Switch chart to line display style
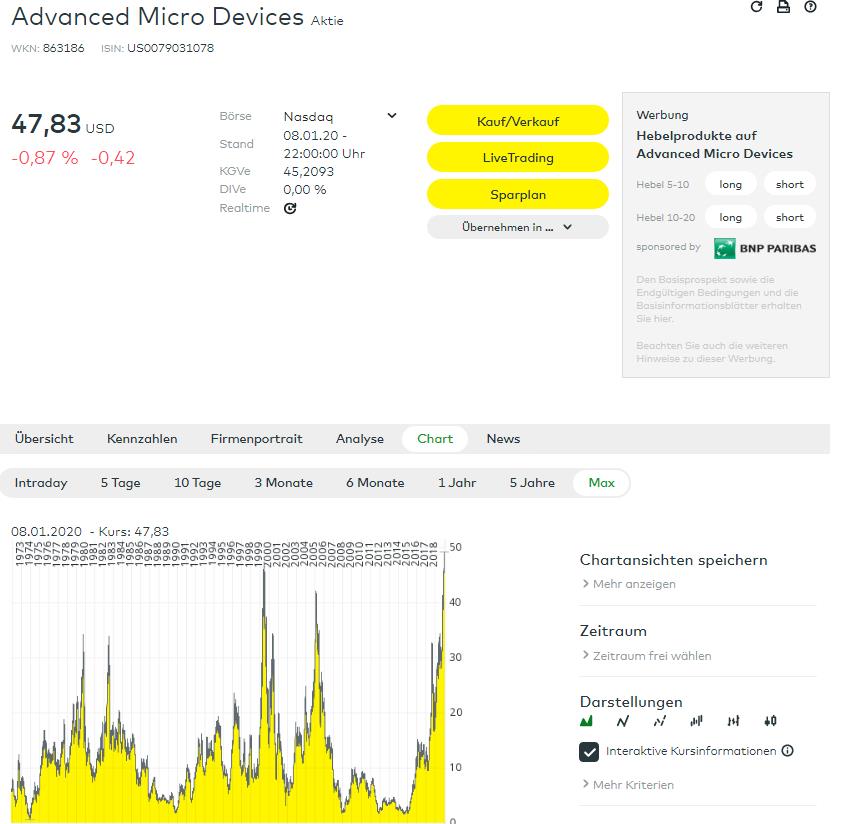Viewport: 857px width, 824px height. click(622, 721)
